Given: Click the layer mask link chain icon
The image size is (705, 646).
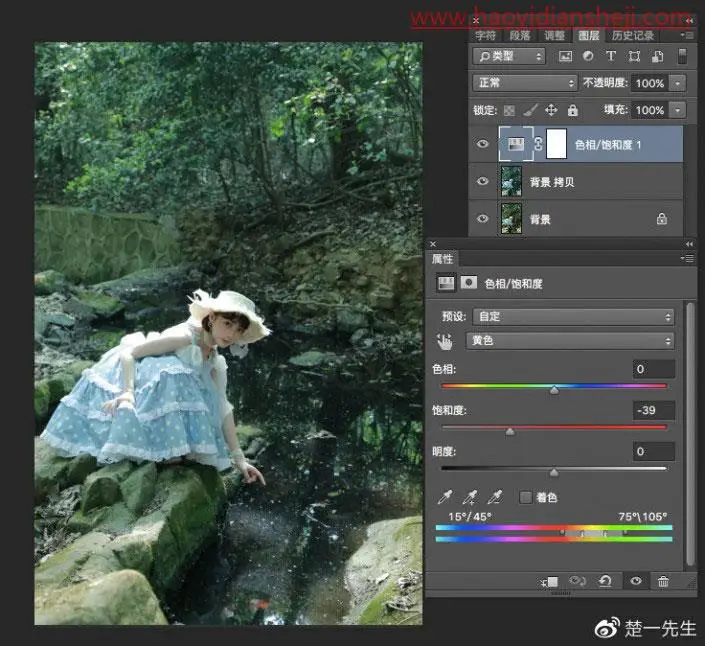Looking at the screenshot, I should [x=538, y=144].
